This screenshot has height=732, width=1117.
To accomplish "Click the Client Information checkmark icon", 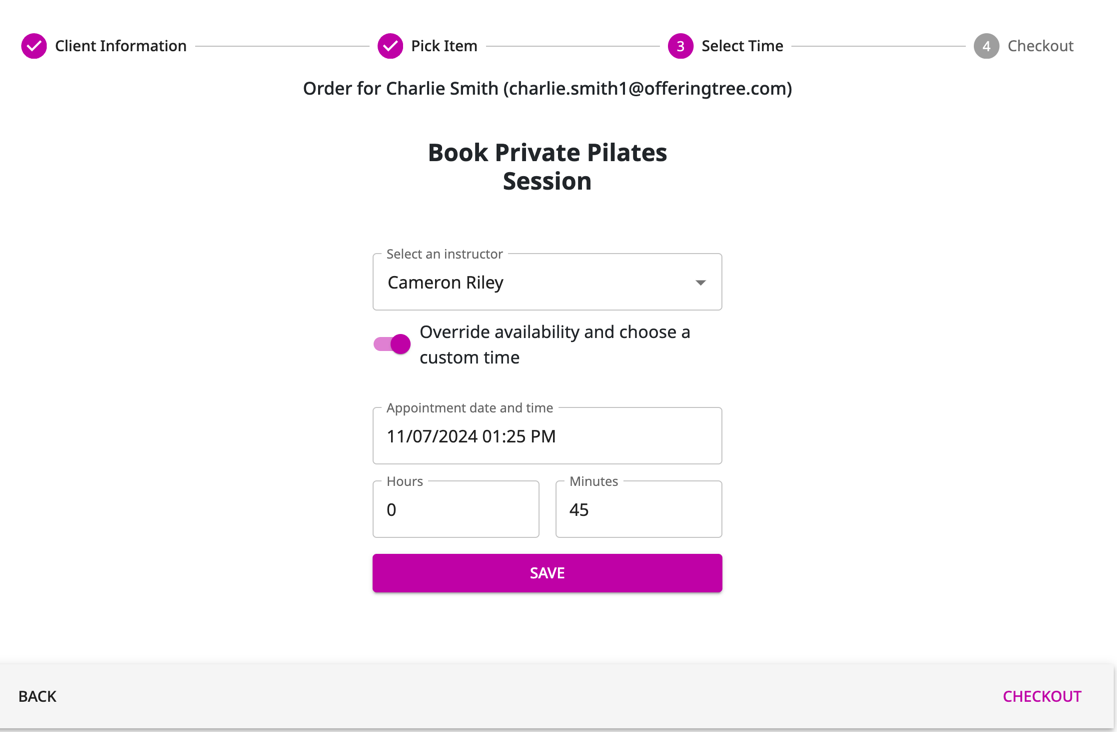I will (x=34, y=46).
